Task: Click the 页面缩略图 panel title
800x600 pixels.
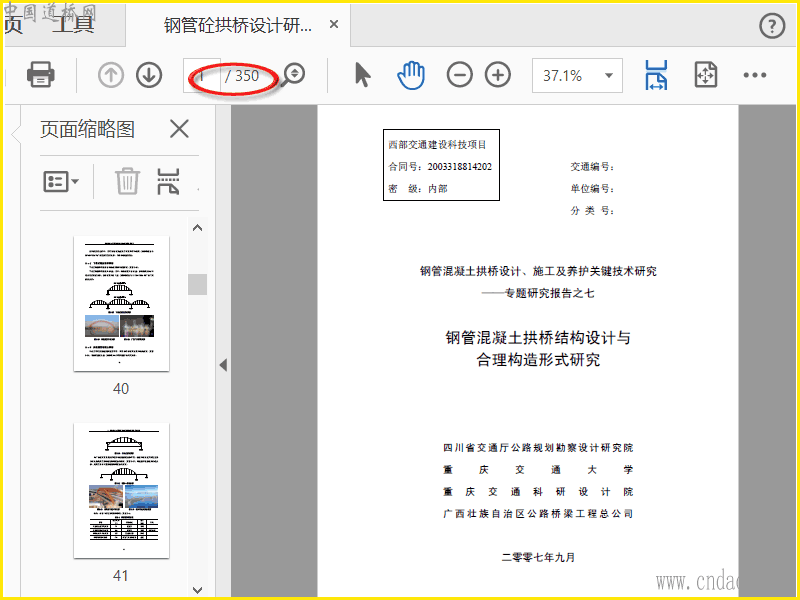Action: click(87, 129)
